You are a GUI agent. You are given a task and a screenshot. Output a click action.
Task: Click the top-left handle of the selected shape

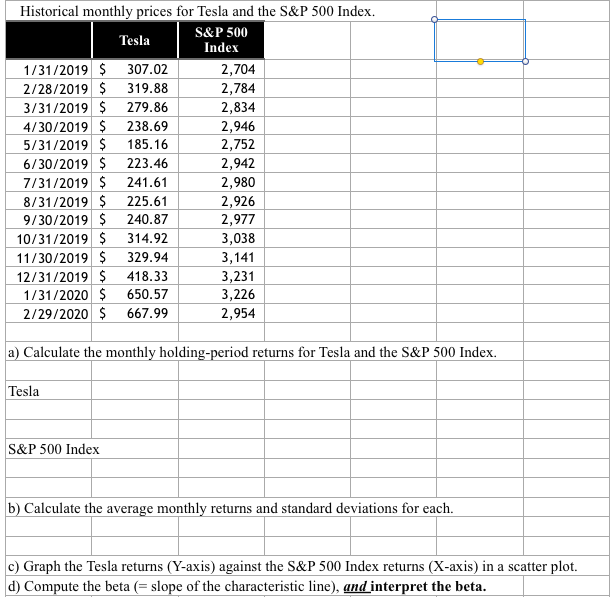(x=435, y=19)
